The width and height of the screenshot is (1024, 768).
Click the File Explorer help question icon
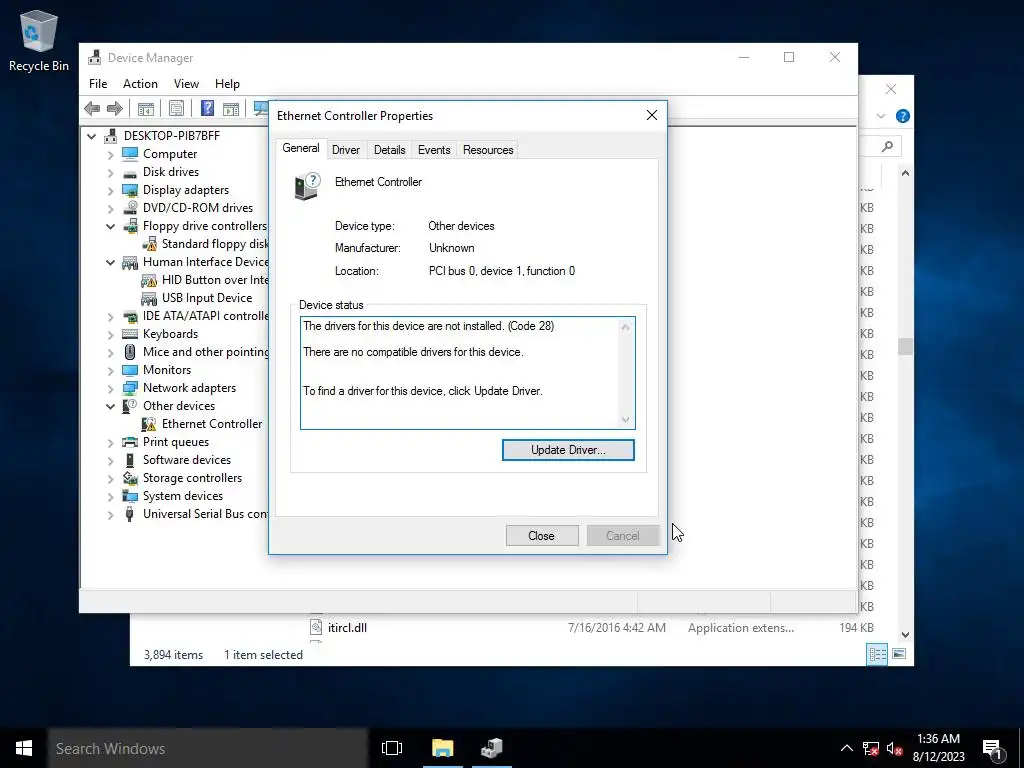click(x=903, y=116)
